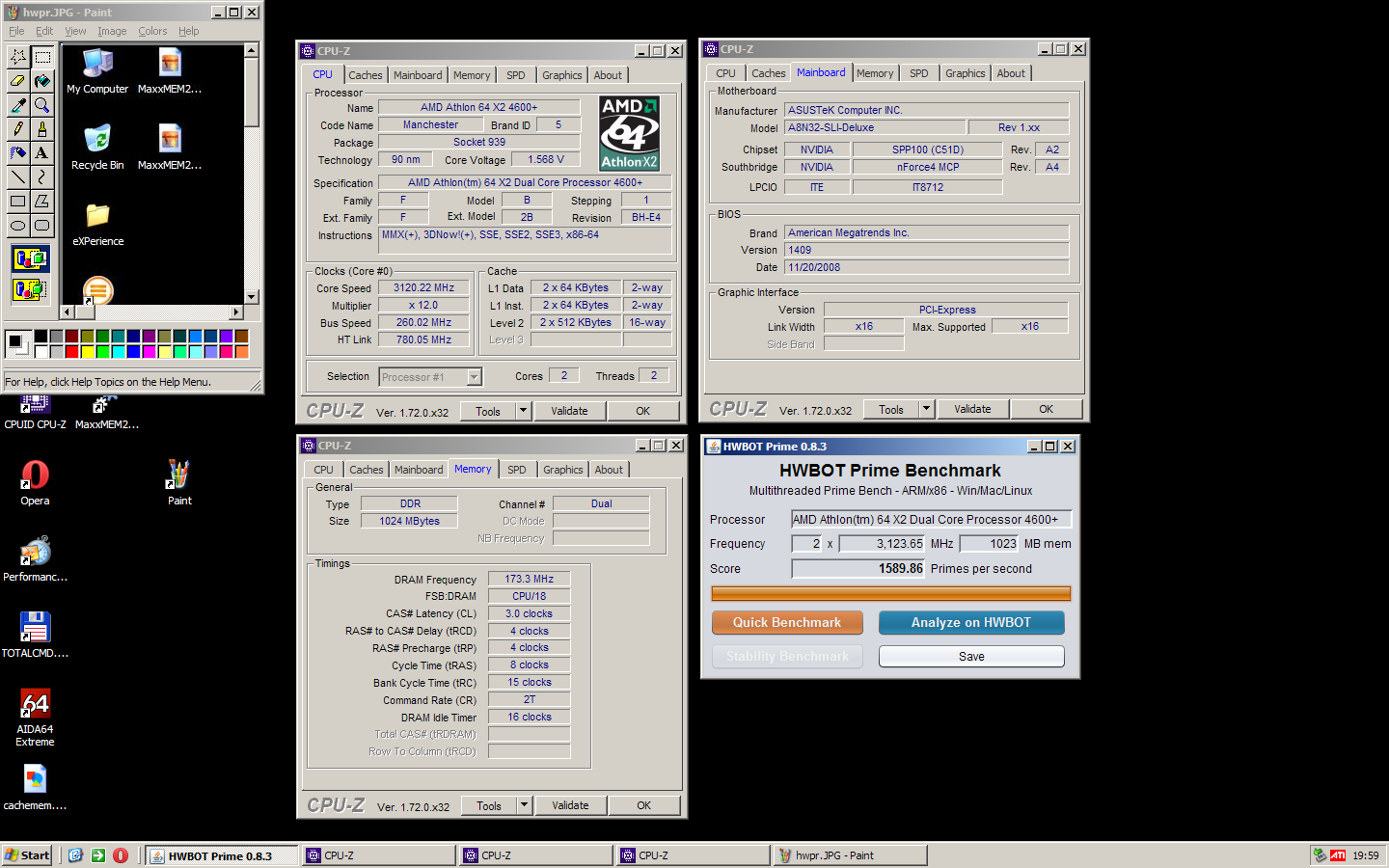Open the Tools dropdown arrow in Memory window

click(525, 805)
